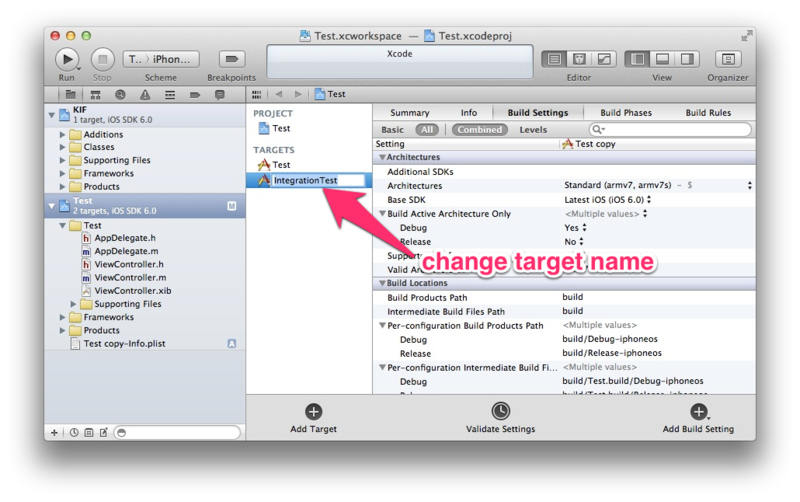
Task: Click the IntegrationTest target name field
Action: [318, 181]
